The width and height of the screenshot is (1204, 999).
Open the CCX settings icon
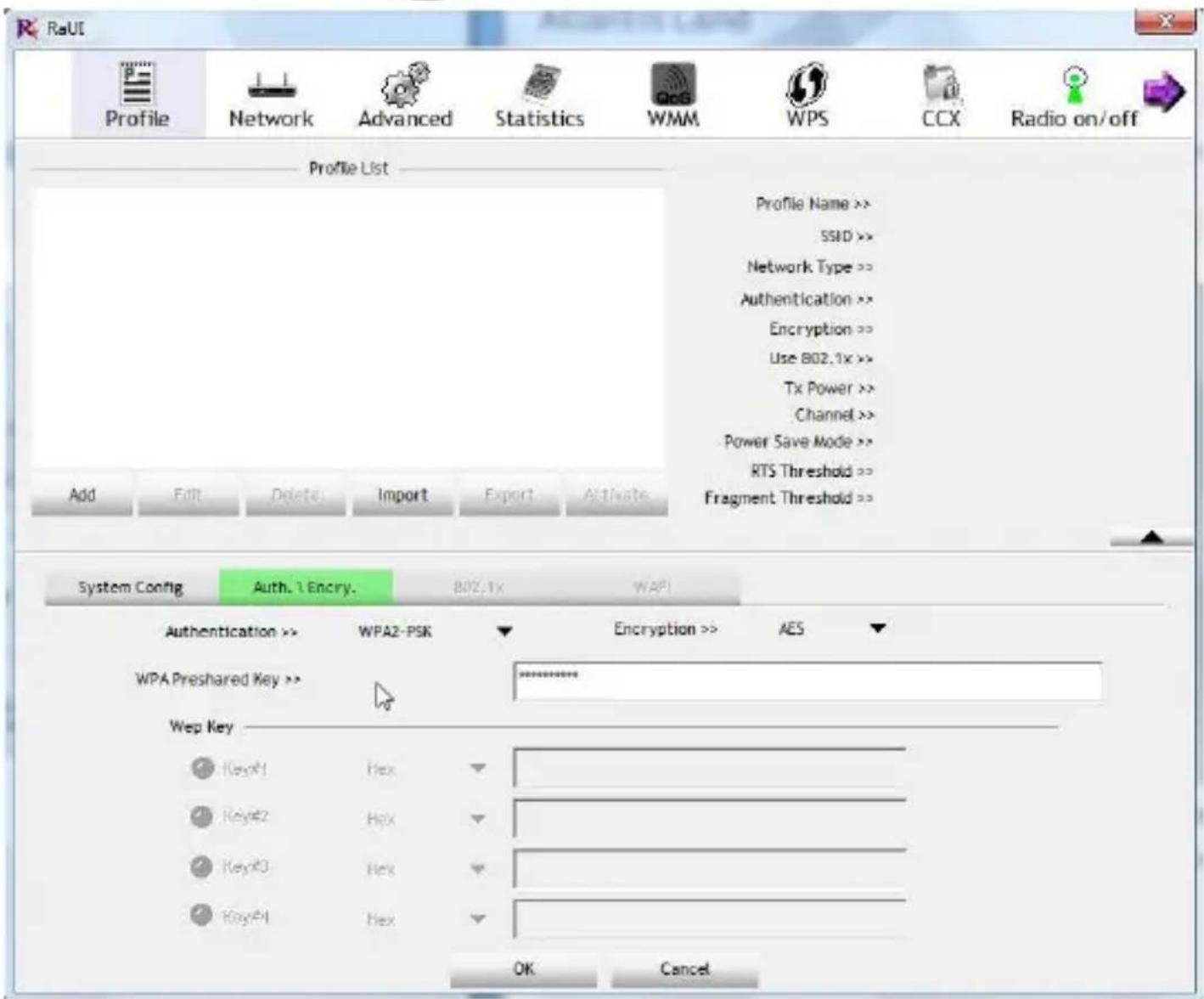tap(941, 84)
